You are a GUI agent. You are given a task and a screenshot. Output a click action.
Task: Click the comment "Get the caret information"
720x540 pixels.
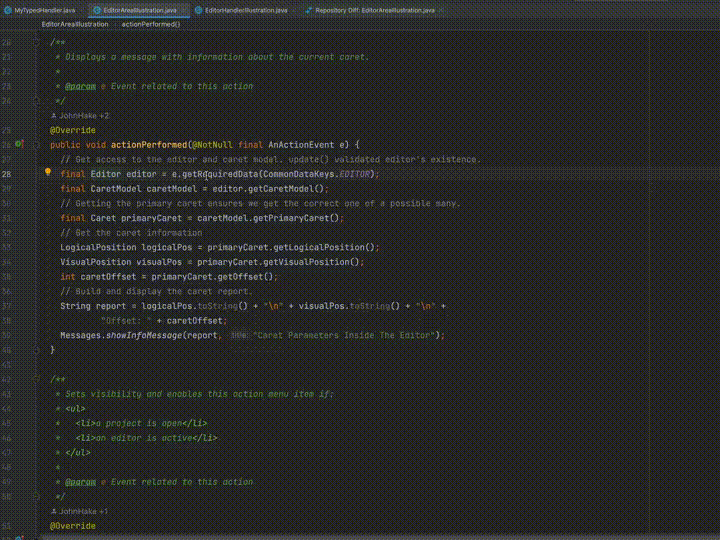(131, 233)
